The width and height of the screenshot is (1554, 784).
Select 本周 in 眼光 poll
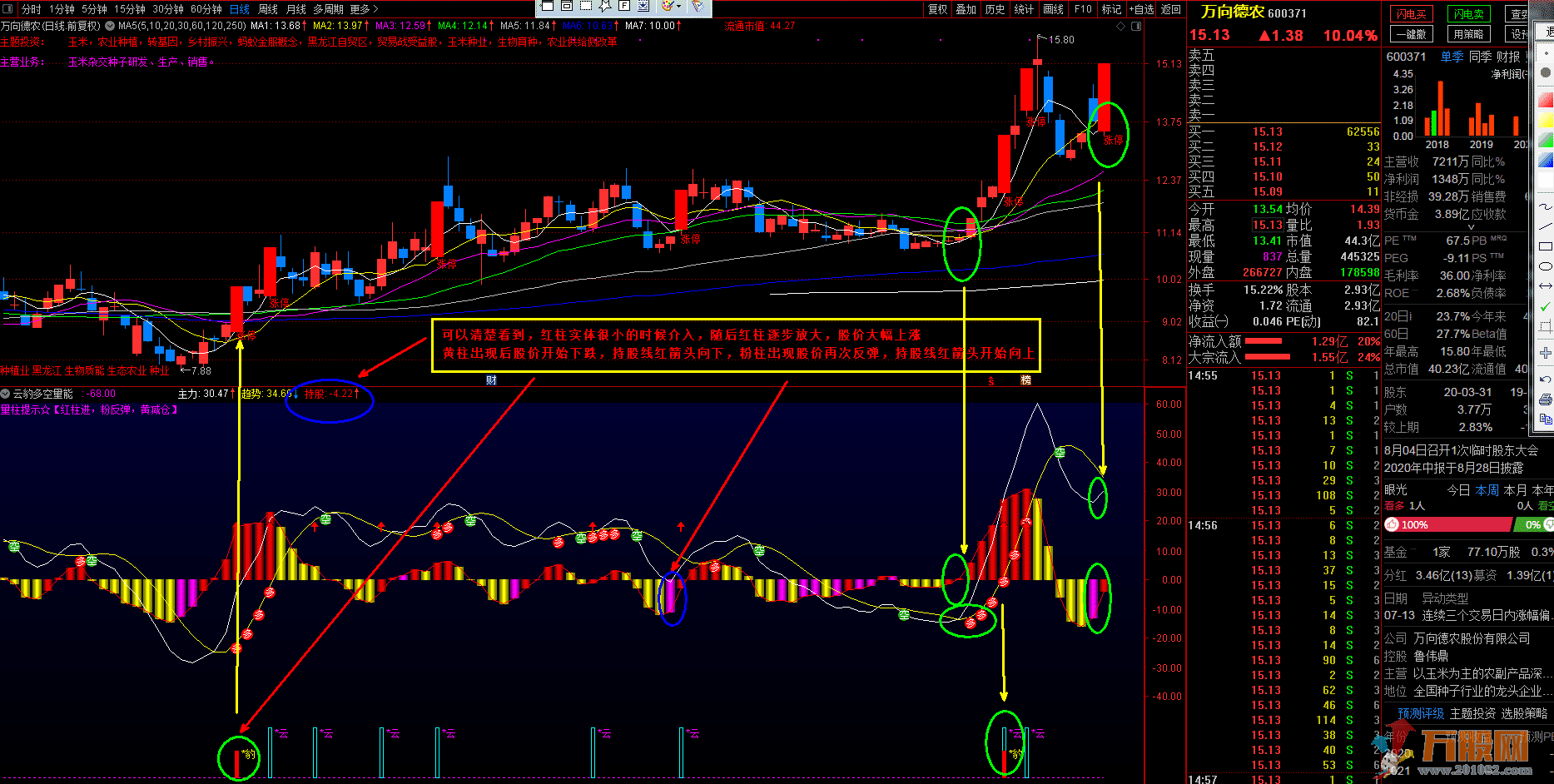tap(1487, 490)
